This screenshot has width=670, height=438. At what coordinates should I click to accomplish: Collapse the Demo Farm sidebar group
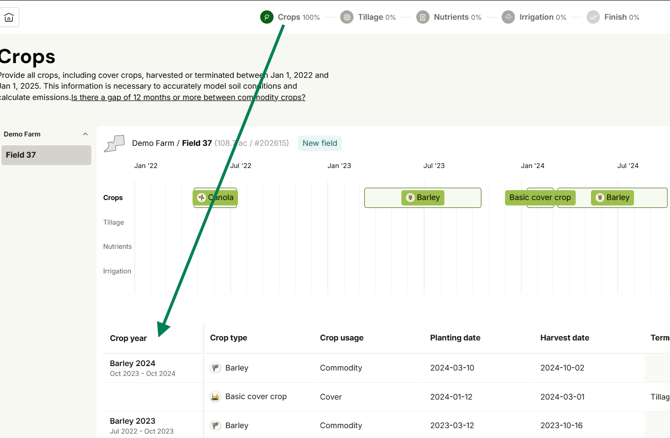[x=85, y=134]
